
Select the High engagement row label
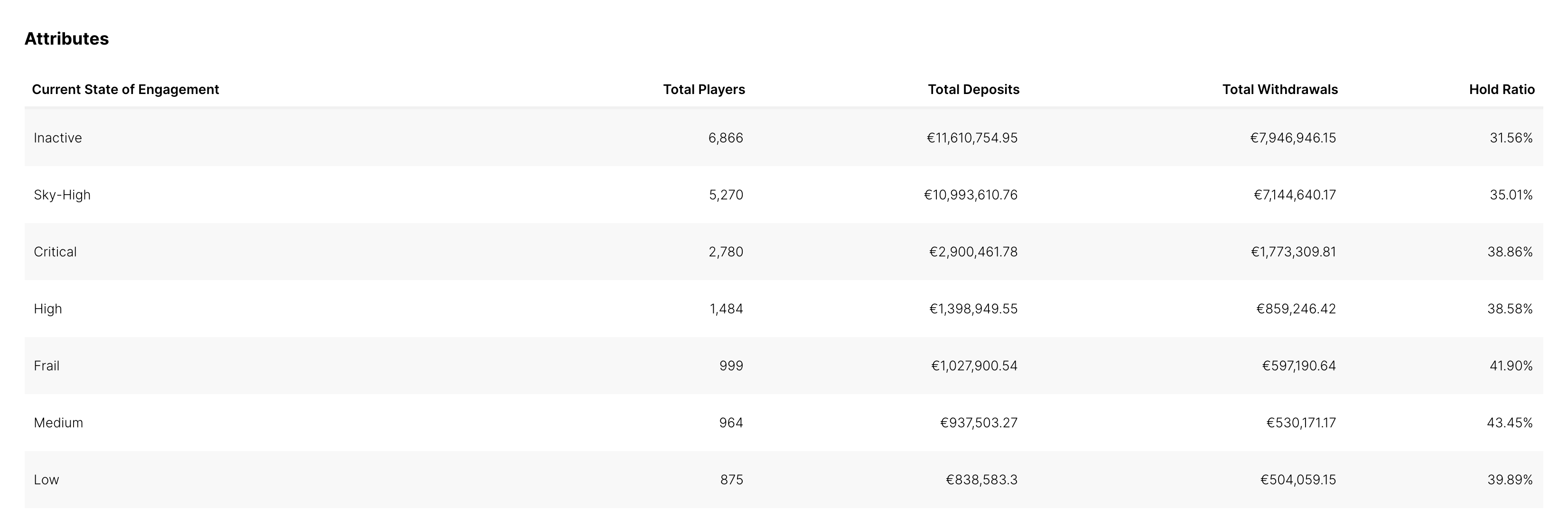[x=48, y=309]
